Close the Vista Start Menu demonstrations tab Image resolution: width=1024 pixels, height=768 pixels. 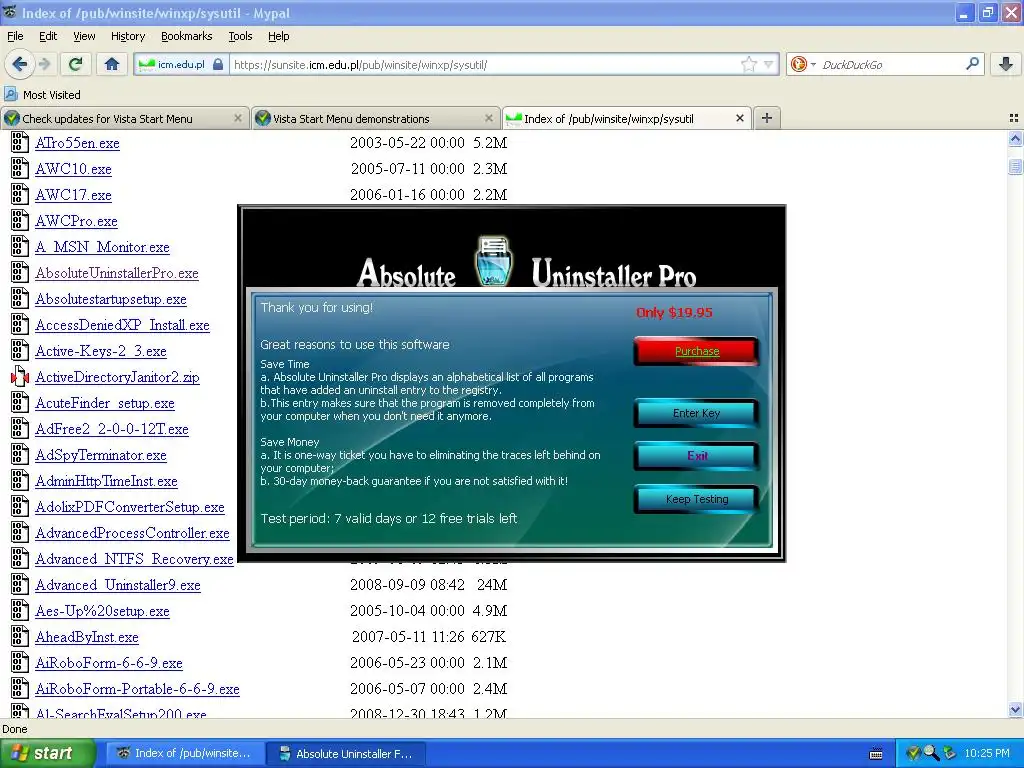point(488,118)
